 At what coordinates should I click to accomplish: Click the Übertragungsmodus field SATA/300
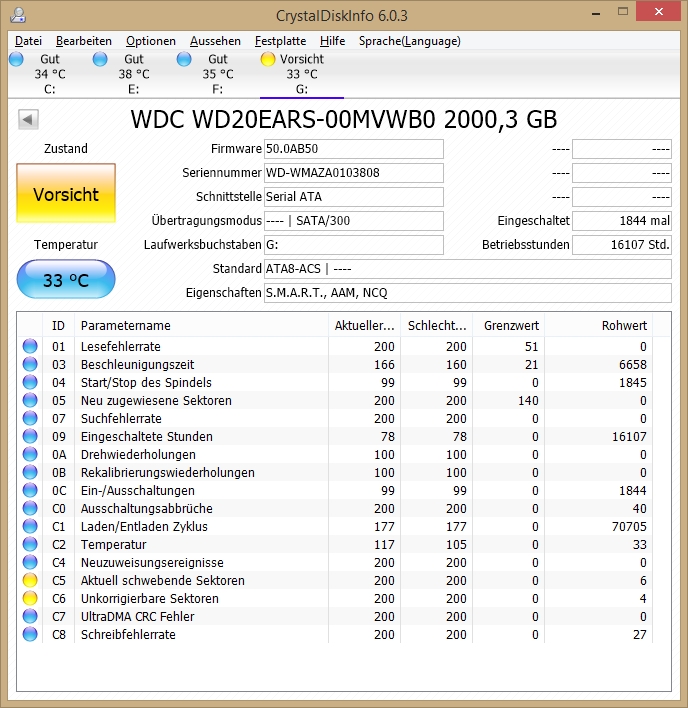354,220
